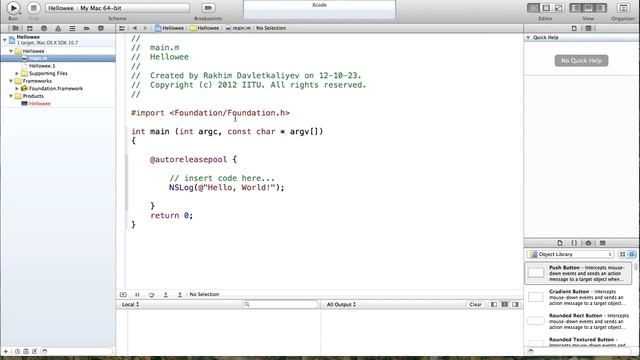Show the Search navigator
The height and width of the screenshot is (360, 640).
[x=44, y=28]
